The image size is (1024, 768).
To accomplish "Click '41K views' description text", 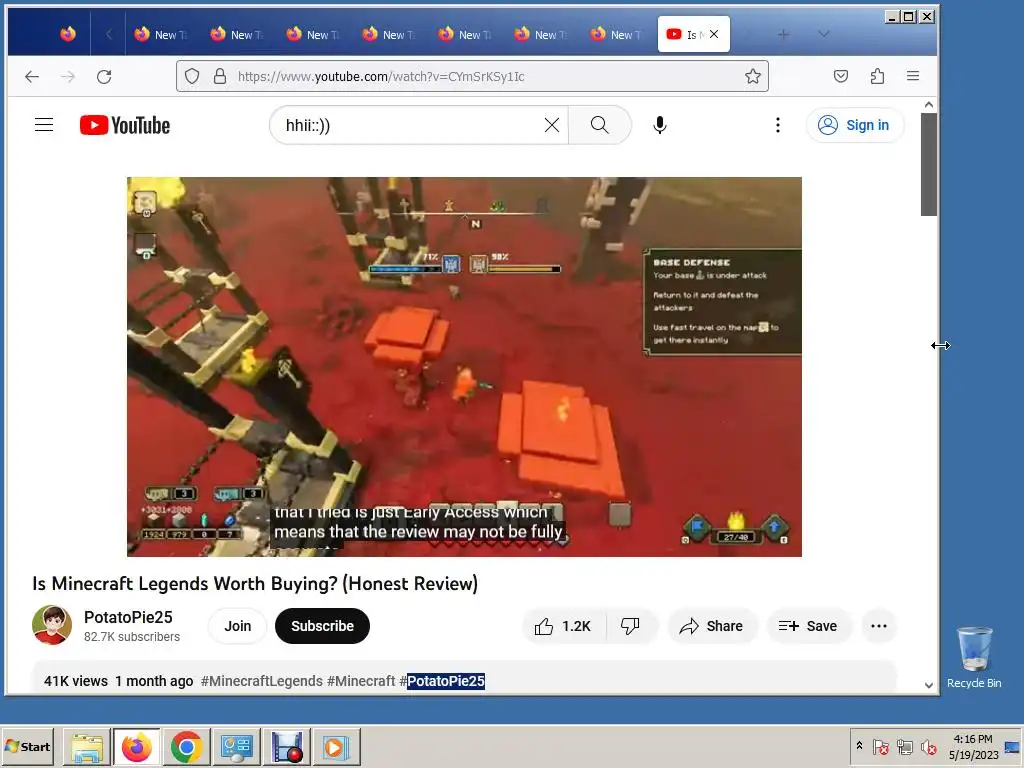I will point(76,681).
